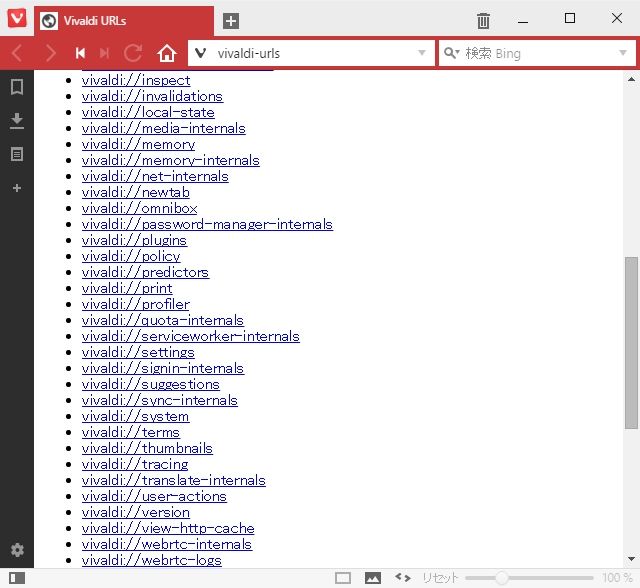The image size is (640, 588).
Task: Open Vivaldi settings gear
Action: coord(17,550)
